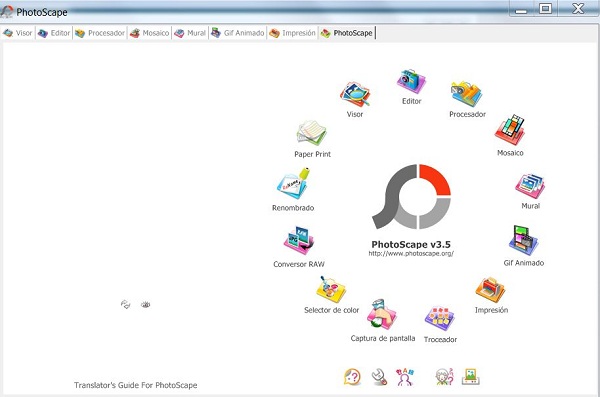Screen dimensions: 600x397
Task: Maximize the PhotoScape window
Action: 545,9
